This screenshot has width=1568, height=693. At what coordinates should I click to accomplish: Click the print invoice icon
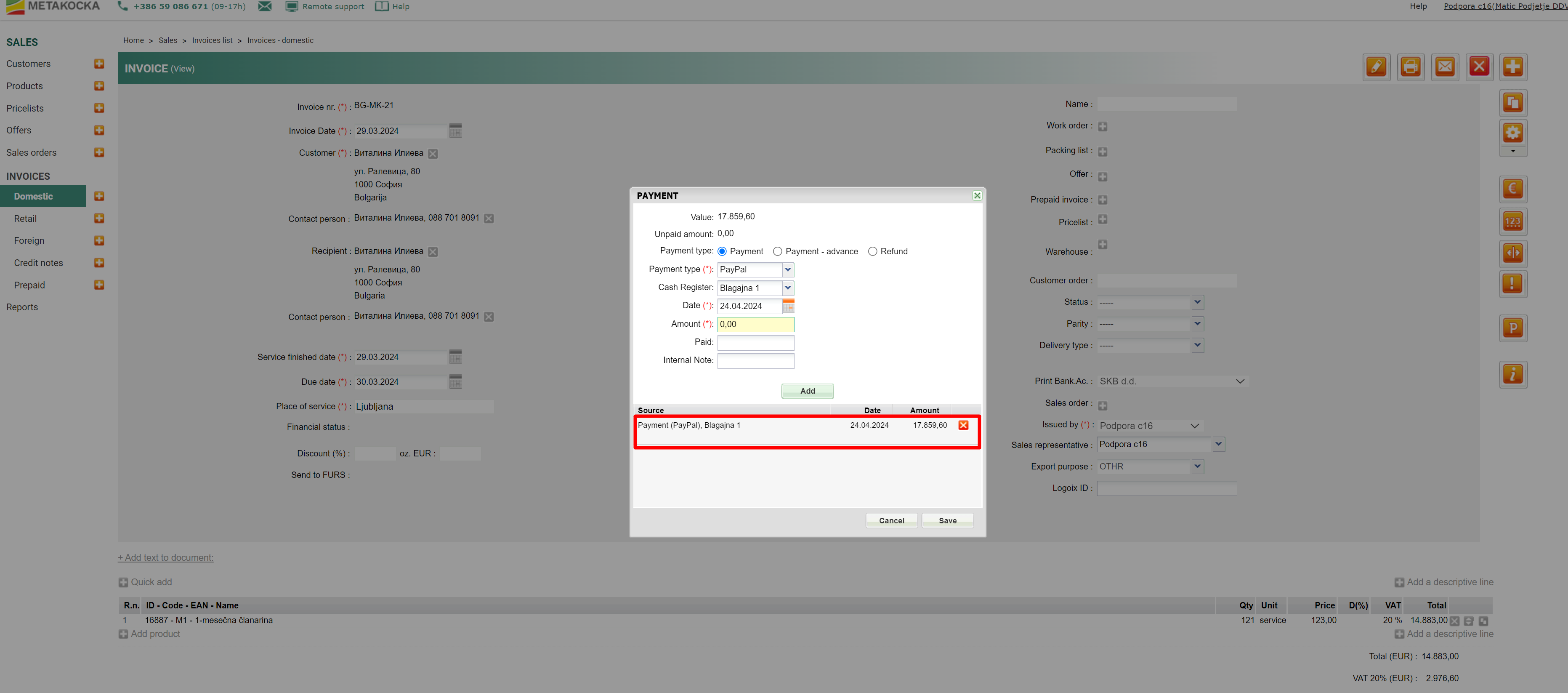coord(1410,67)
